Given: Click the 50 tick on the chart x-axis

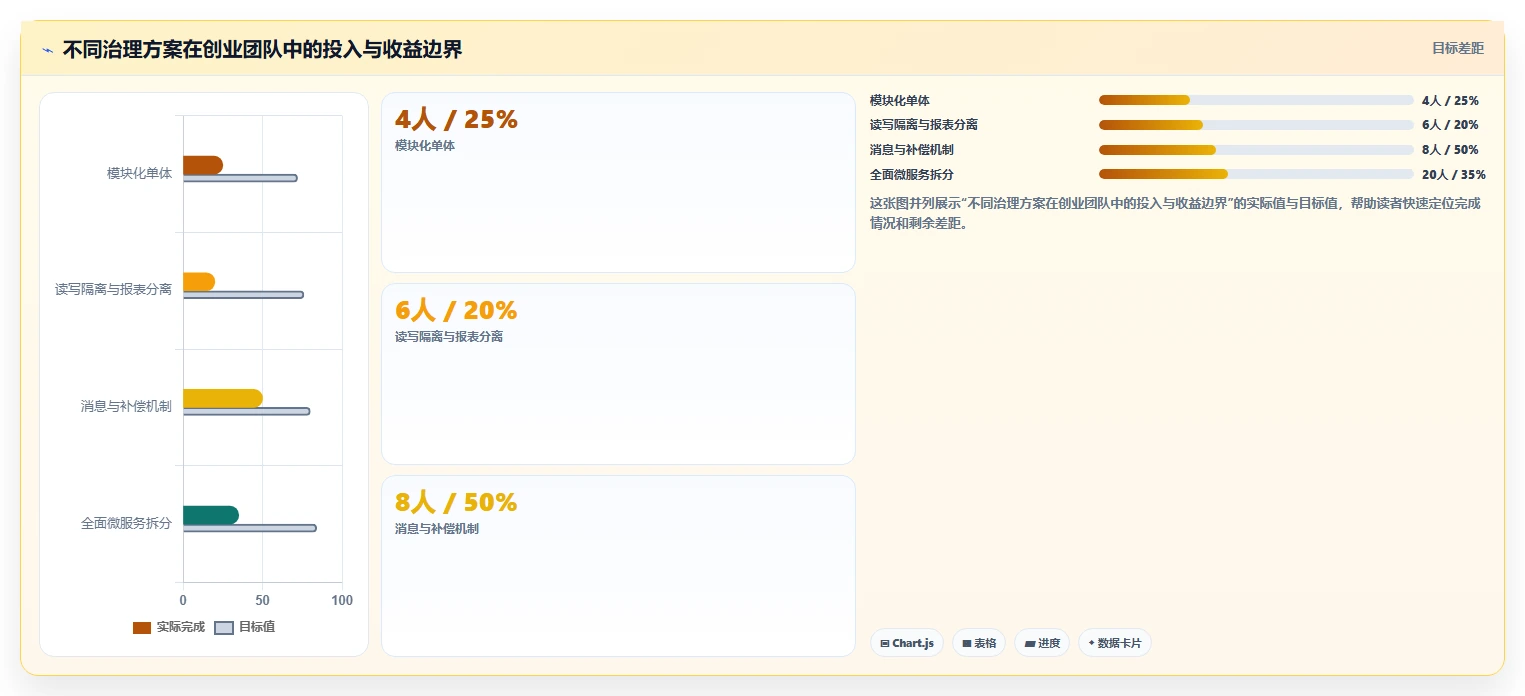Looking at the screenshot, I should tap(262, 600).
